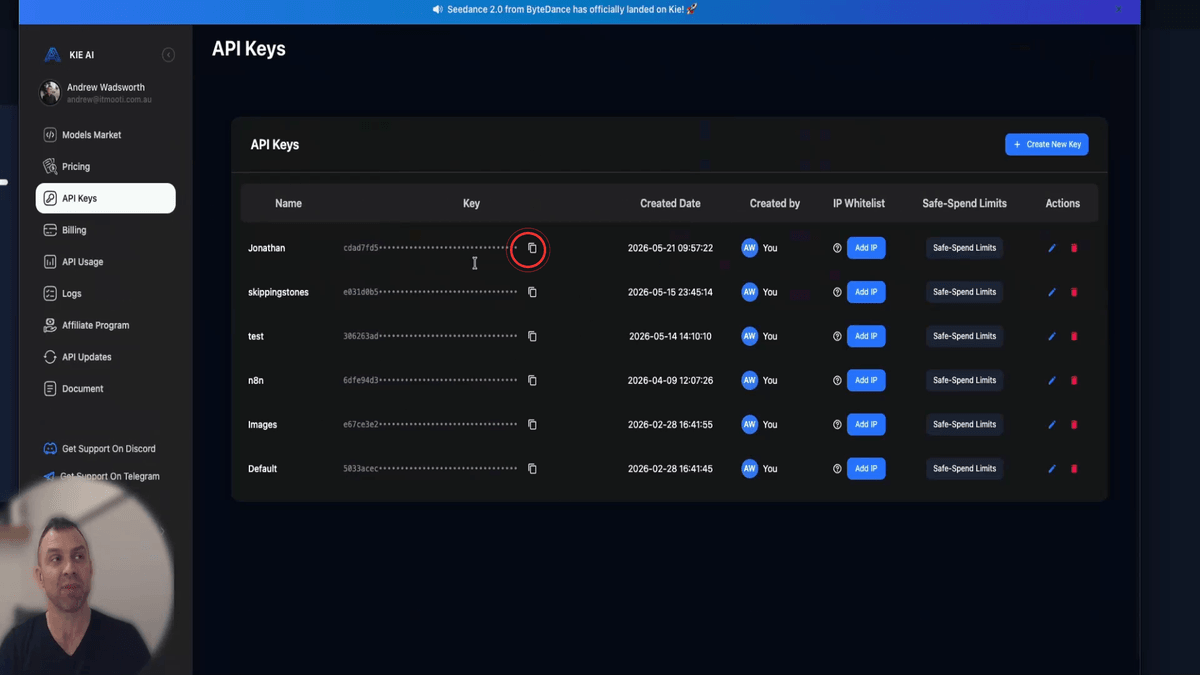Open IP whitelist help icon in Jonathan row
The height and width of the screenshot is (675, 1200).
pyautogui.click(x=837, y=248)
